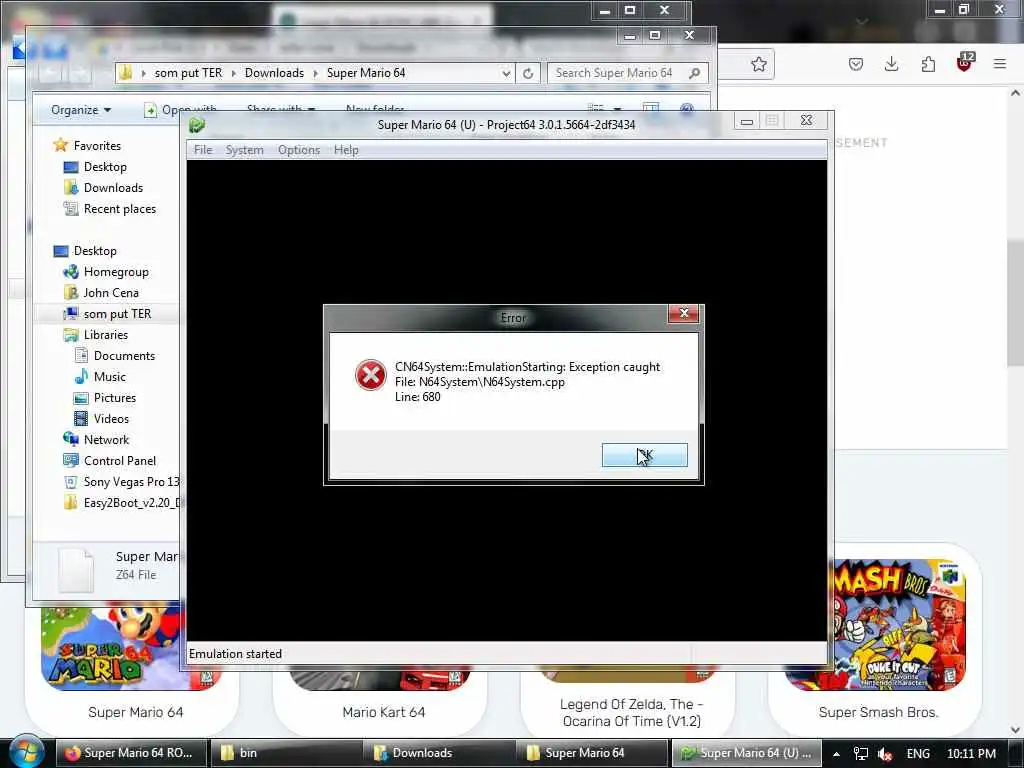Click the Windows Start orb
This screenshot has height=768, width=1024.
(25, 752)
